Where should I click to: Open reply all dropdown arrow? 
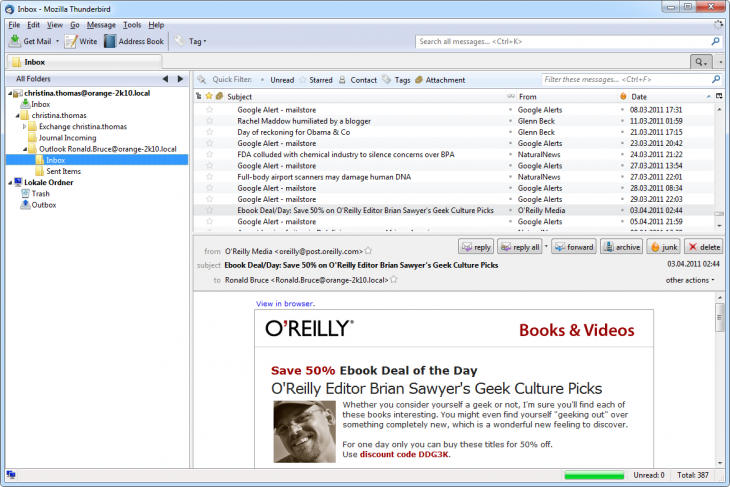click(x=546, y=246)
